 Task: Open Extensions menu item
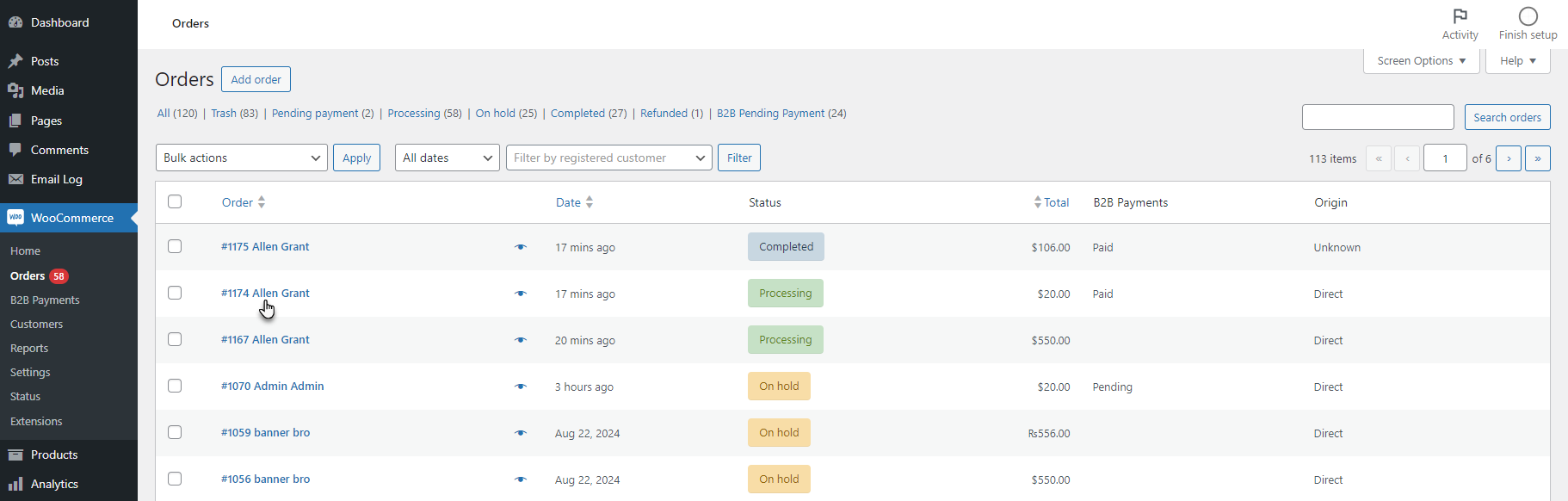click(x=36, y=422)
